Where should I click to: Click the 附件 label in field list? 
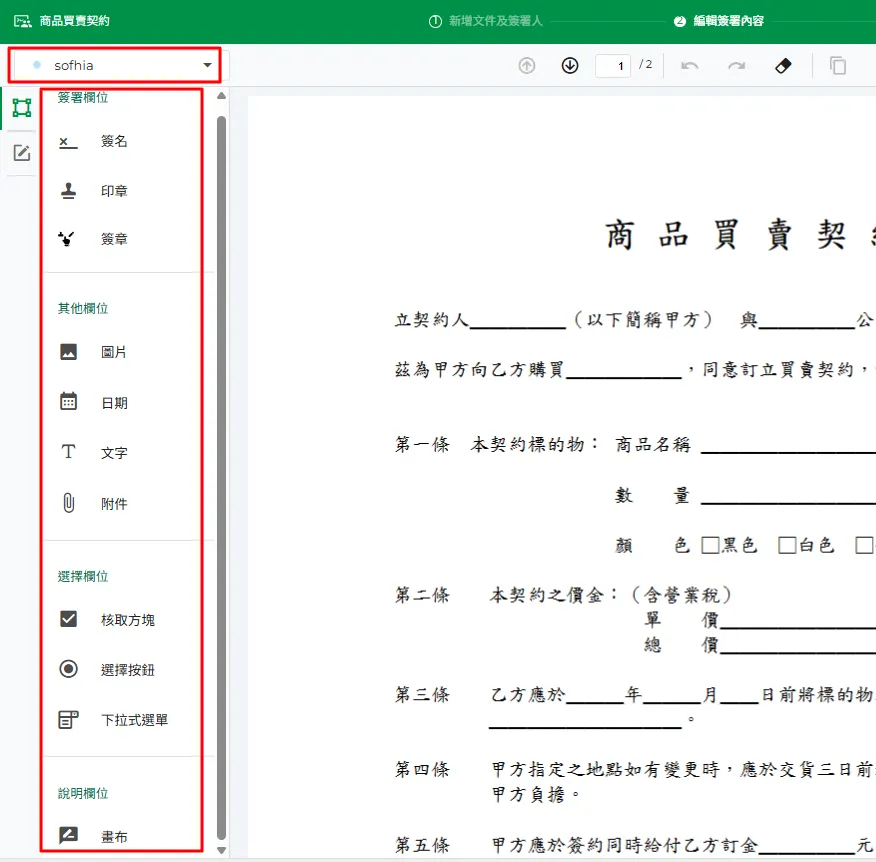pyautogui.click(x=114, y=504)
